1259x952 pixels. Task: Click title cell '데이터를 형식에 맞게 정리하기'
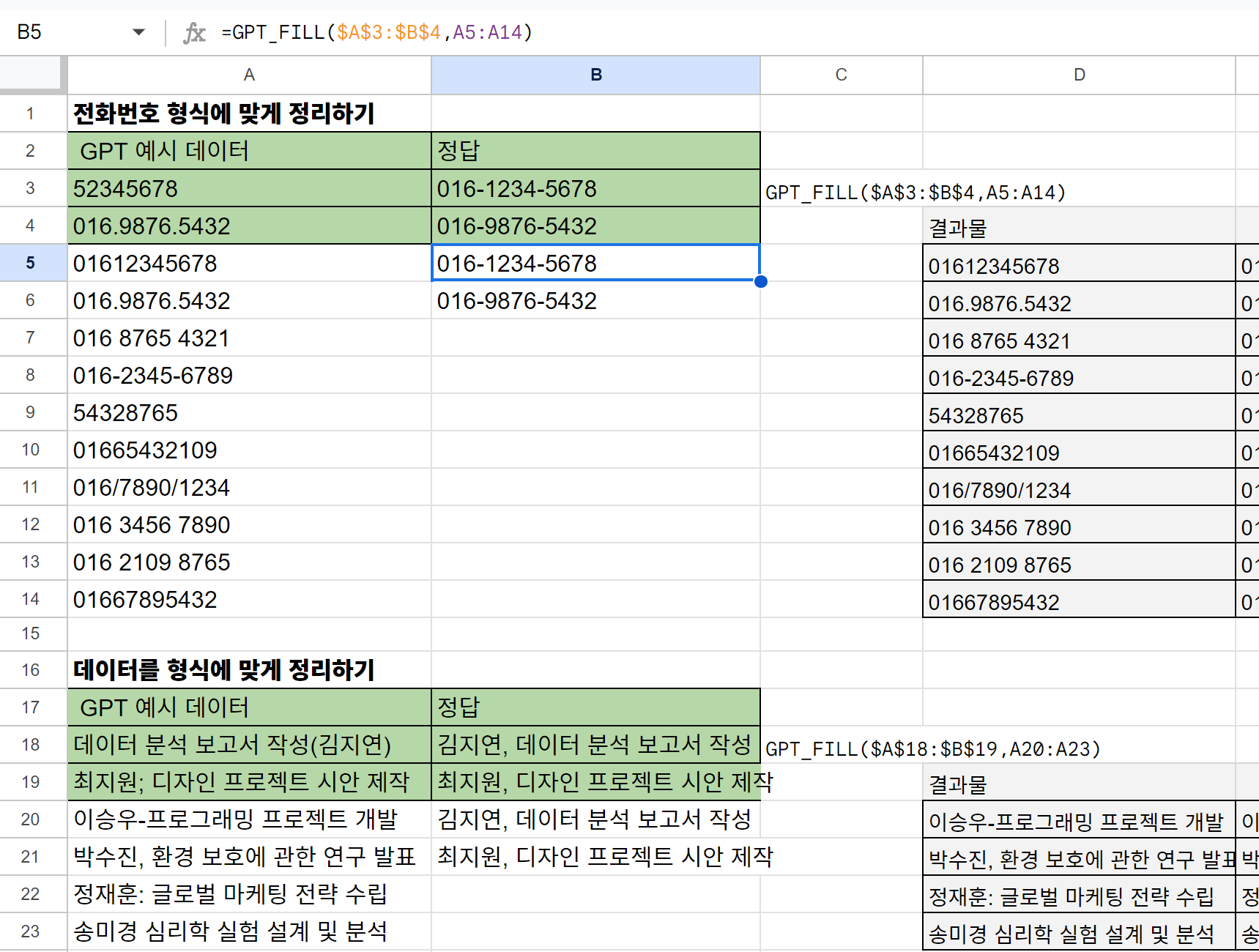tap(249, 670)
